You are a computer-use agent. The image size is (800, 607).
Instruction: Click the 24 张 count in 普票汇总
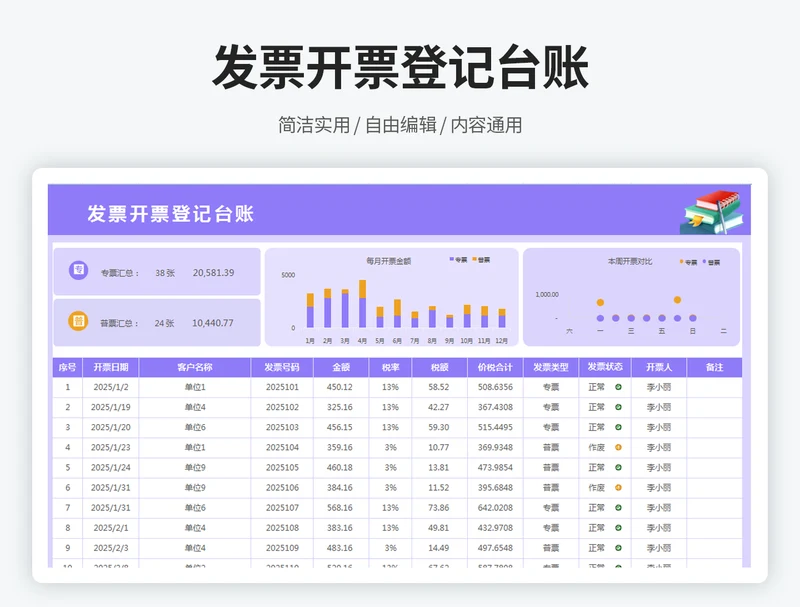click(x=164, y=323)
